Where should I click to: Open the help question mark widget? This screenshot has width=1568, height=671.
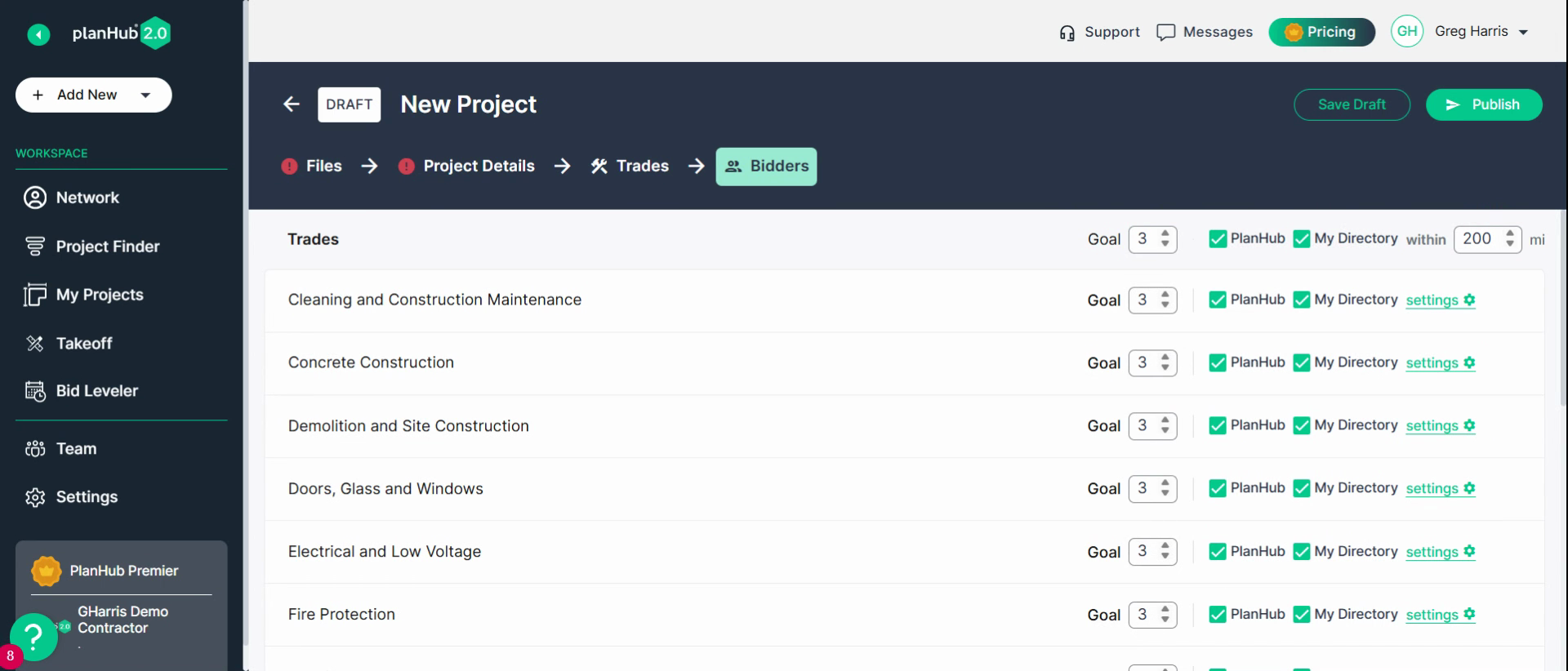(x=33, y=636)
